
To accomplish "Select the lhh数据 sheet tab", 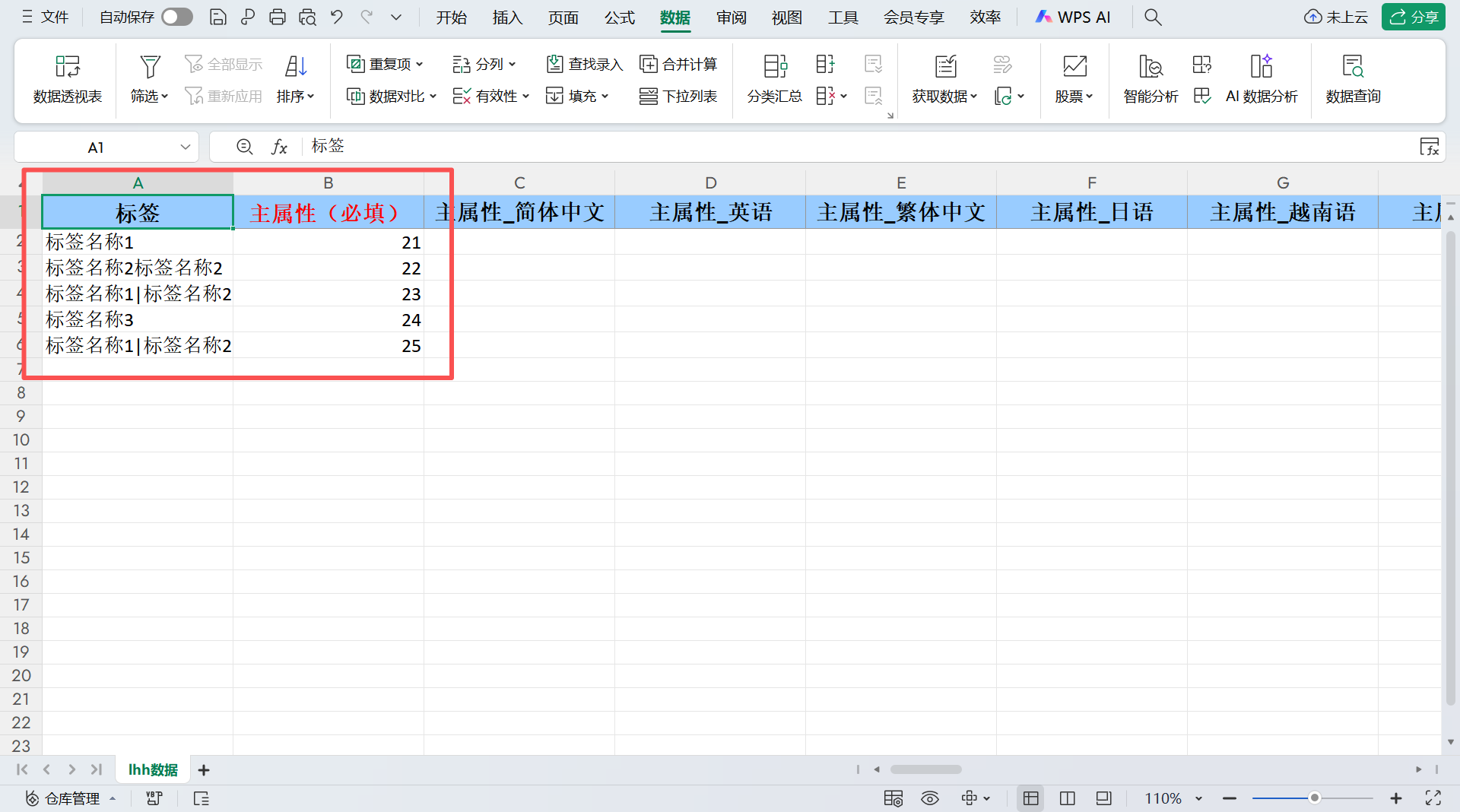I will tap(152, 769).
